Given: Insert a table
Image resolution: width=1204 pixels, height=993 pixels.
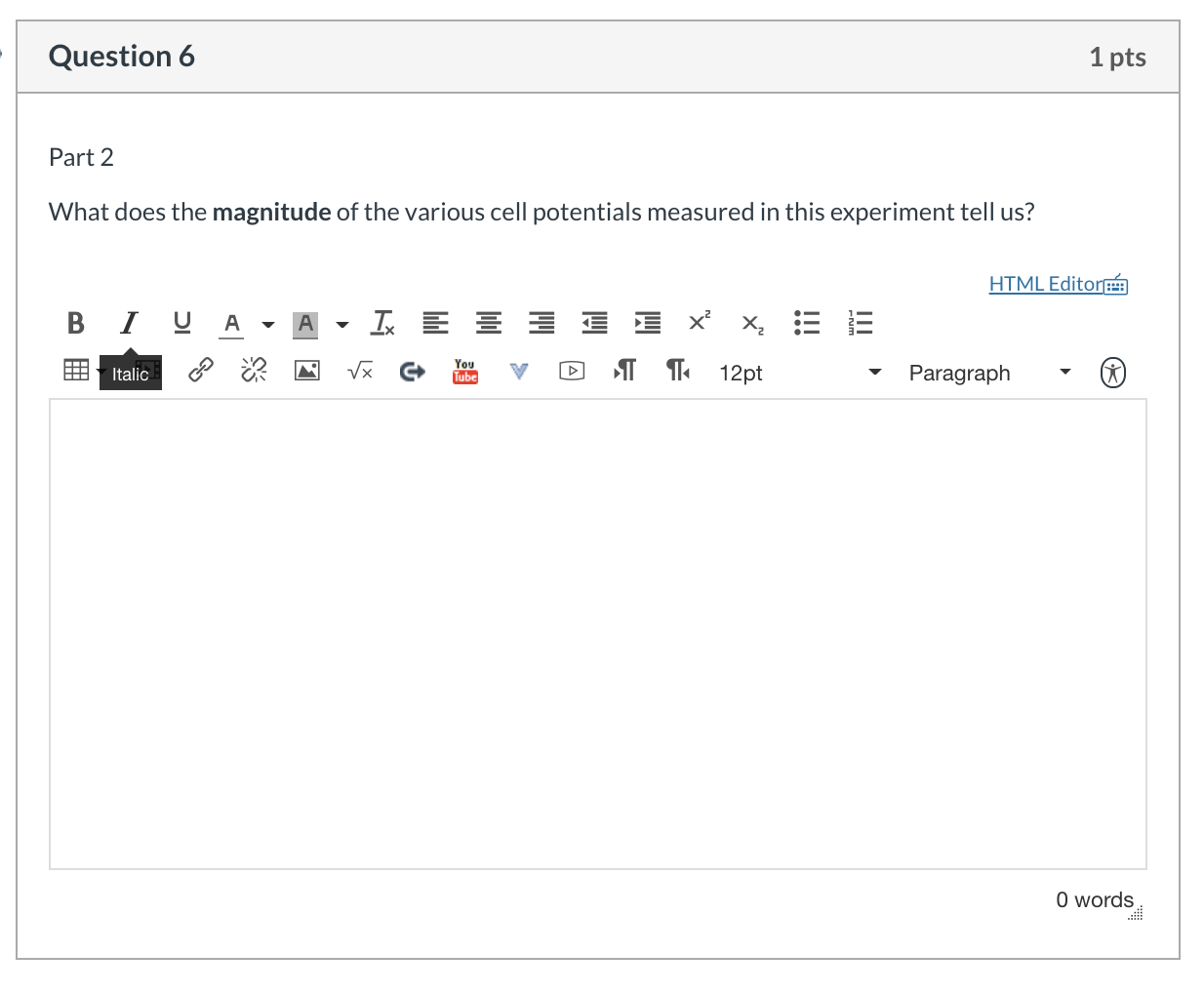Looking at the screenshot, I should pyautogui.click(x=76, y=371).
